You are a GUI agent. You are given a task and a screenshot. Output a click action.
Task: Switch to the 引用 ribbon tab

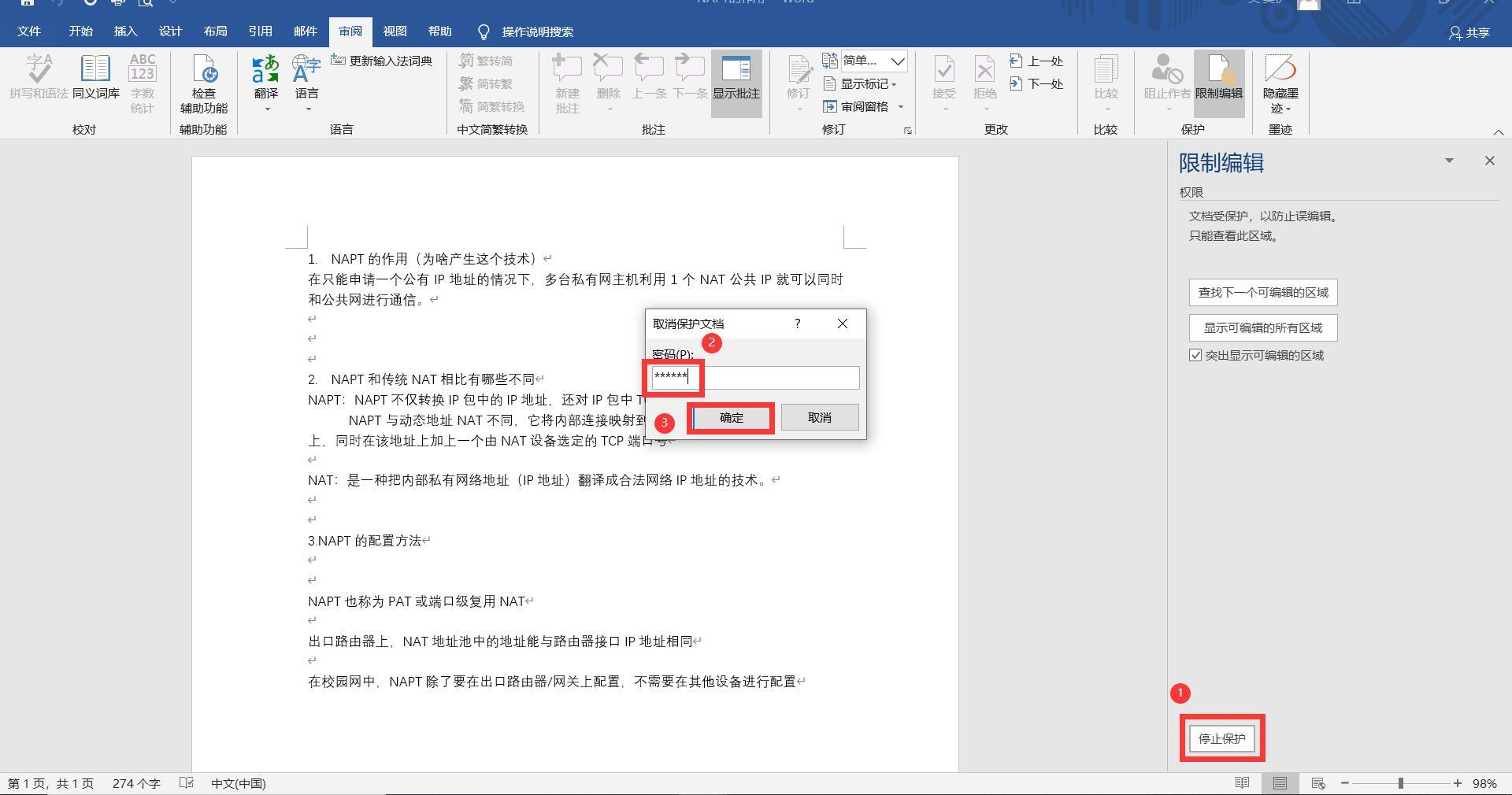260,31
